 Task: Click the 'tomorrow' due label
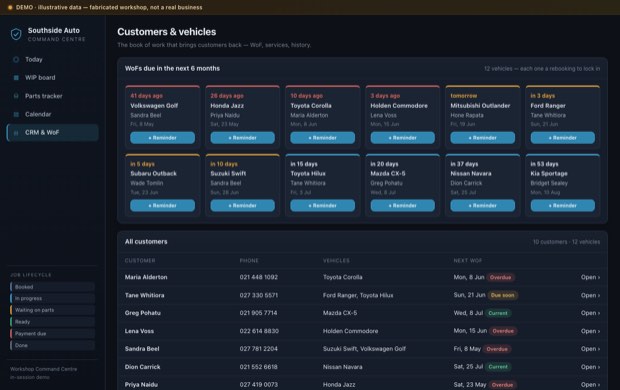point(463,96)
